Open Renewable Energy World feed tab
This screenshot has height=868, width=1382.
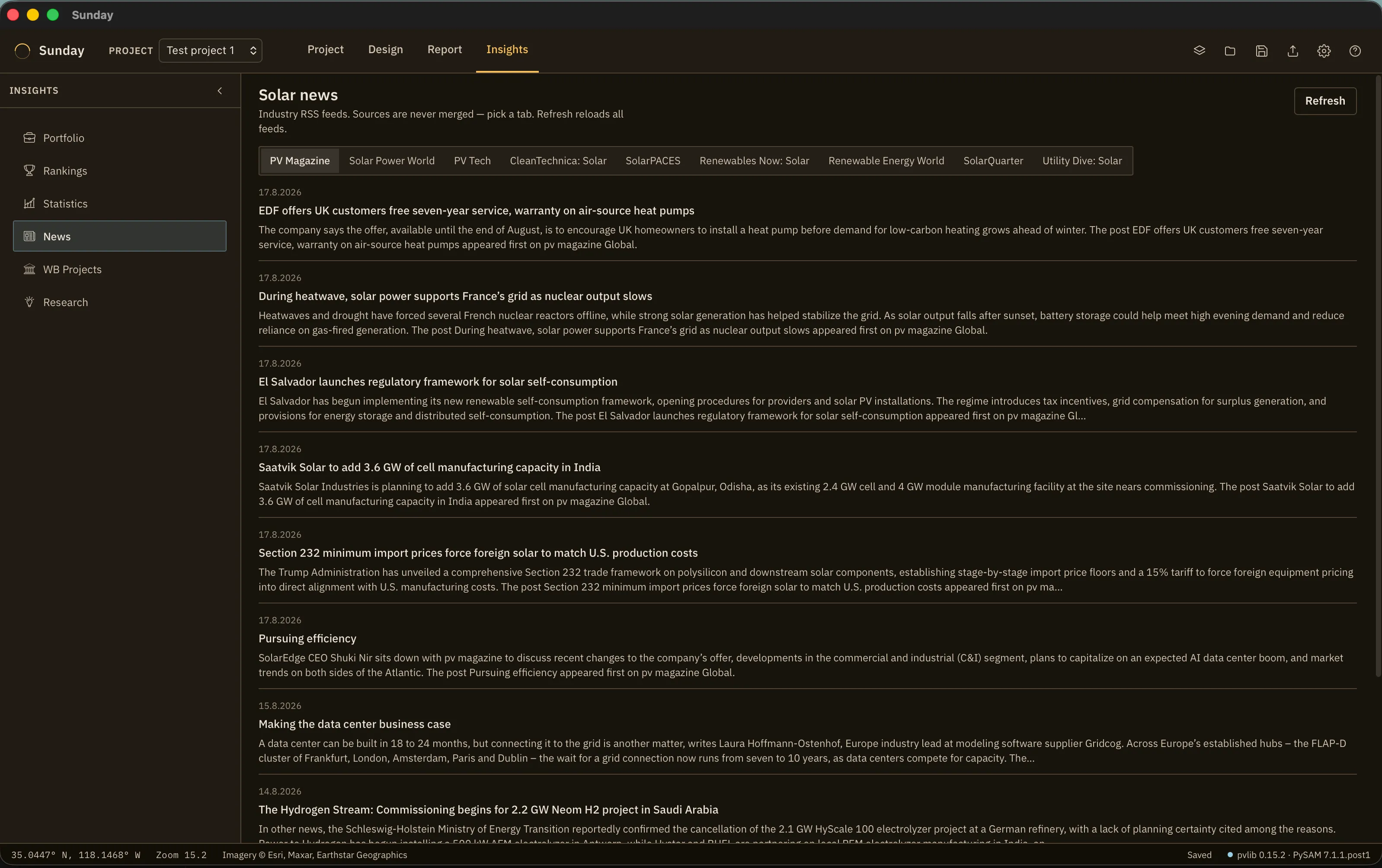(x=886, y=161)
